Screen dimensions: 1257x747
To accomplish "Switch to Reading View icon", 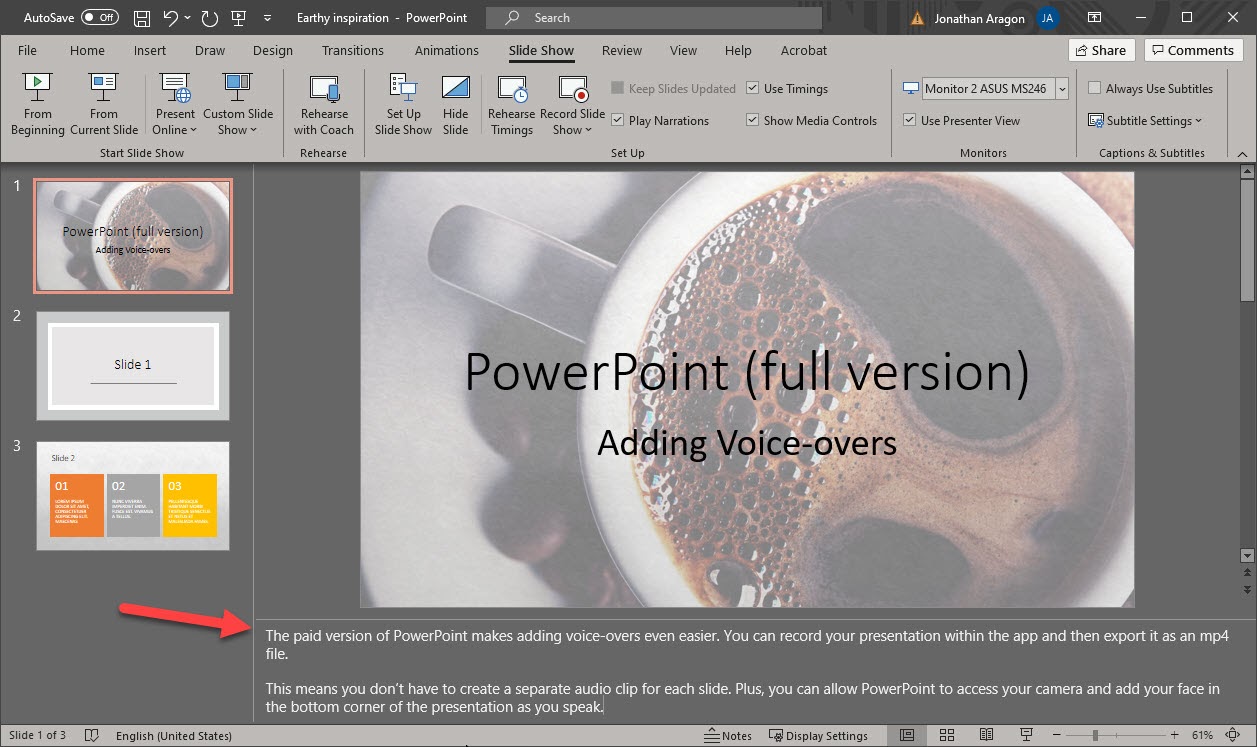I will (986, 735).
